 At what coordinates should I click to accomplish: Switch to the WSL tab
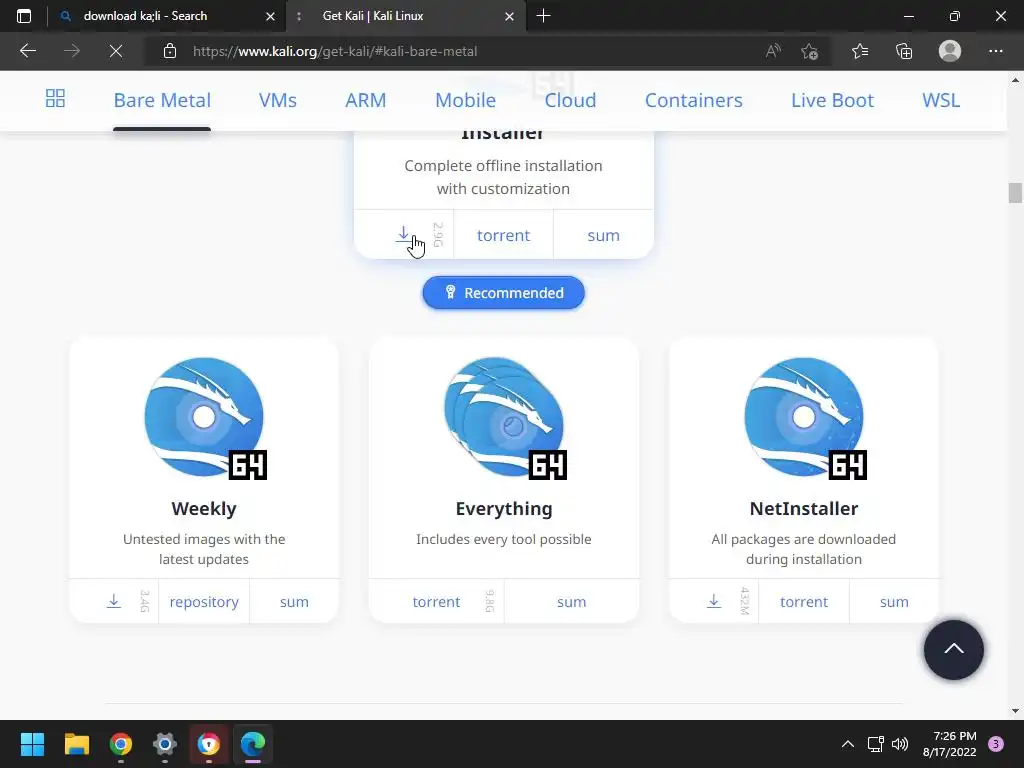pyautogui.click(x=941, y=100)
